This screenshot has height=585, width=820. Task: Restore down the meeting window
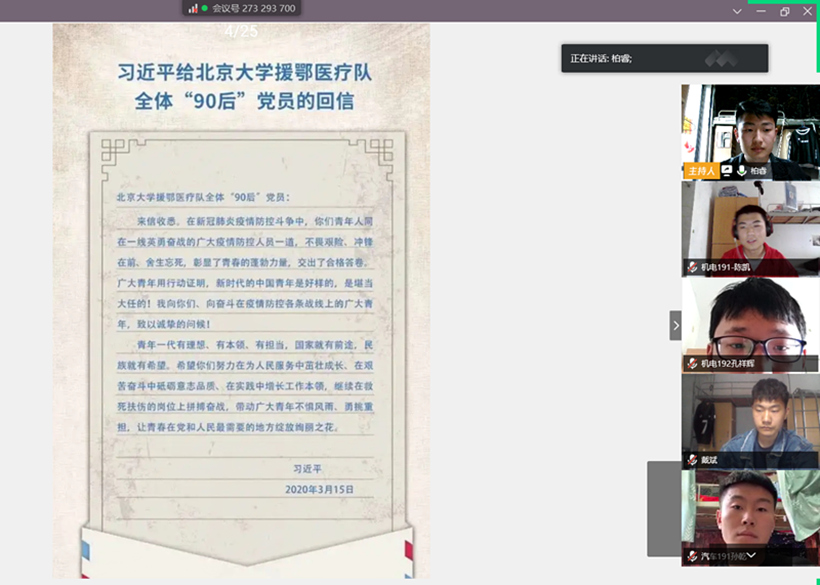click(784, 12)
